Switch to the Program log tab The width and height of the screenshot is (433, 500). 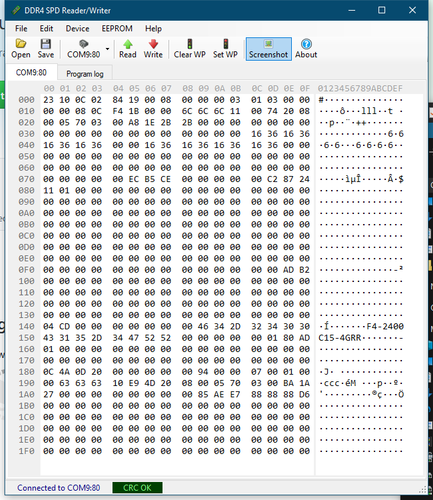tap(85, 74)
